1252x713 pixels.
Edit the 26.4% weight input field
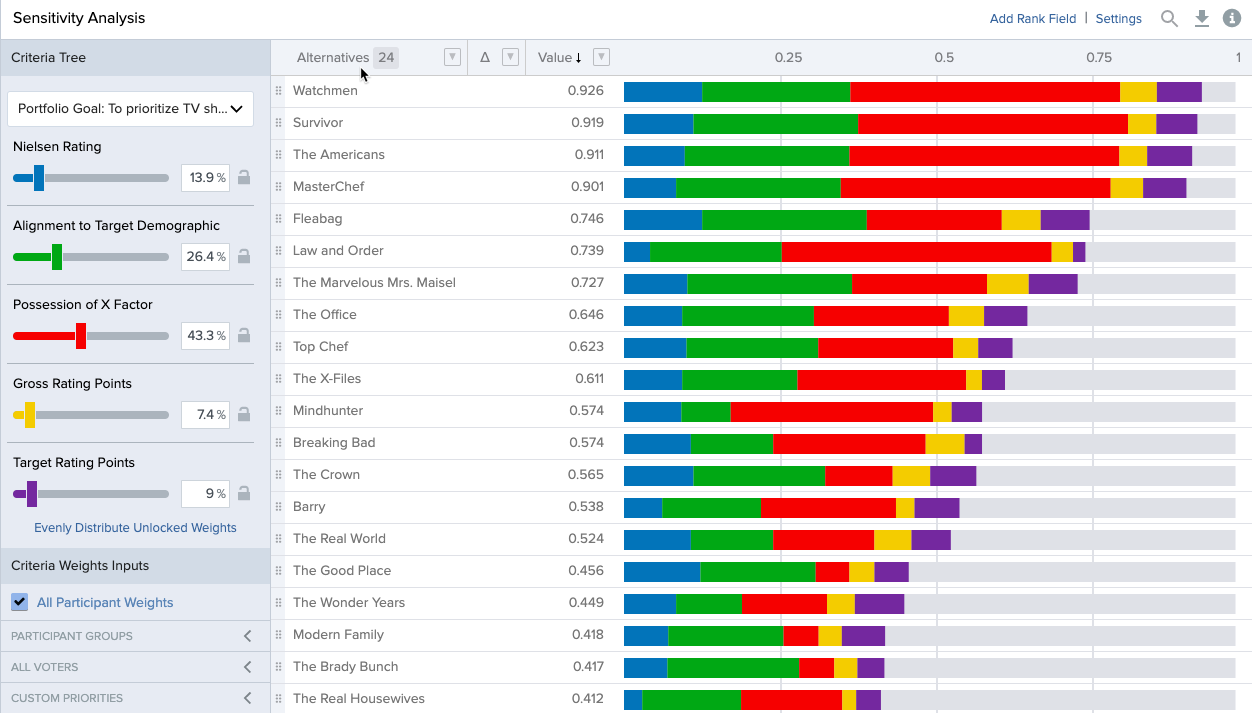pos(206,257)
